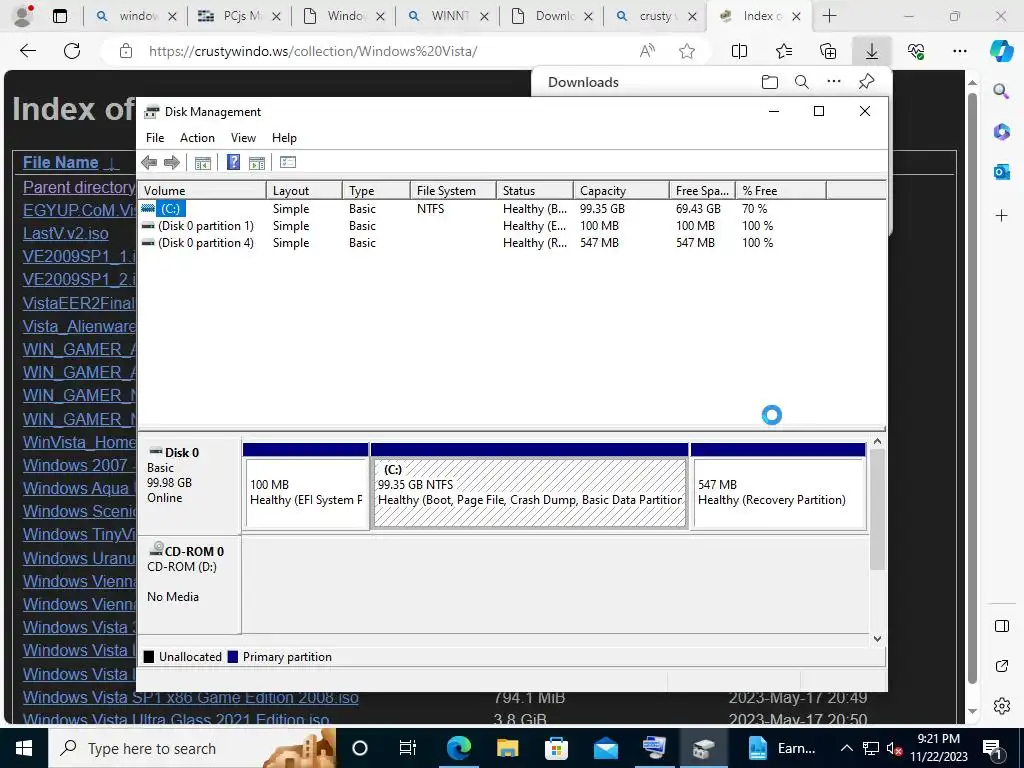Click the Split screen icon in Edge

click(739, 51)
